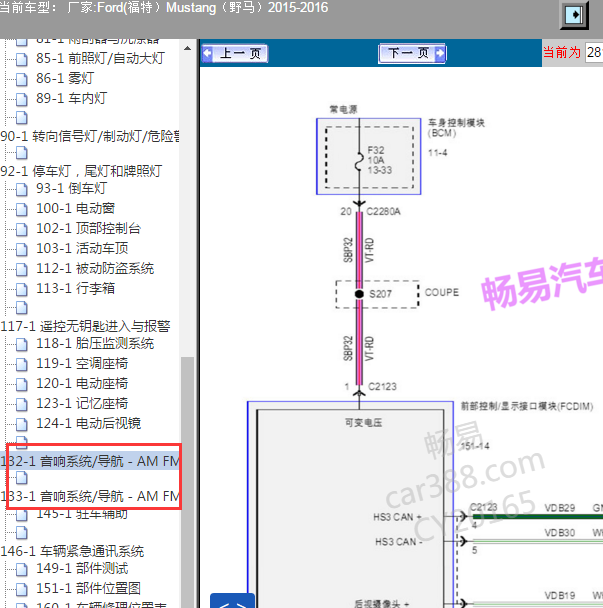Click page icon beside 149-1 部件测试
This screenshot has height=608, width=603.
coord(22,569)
